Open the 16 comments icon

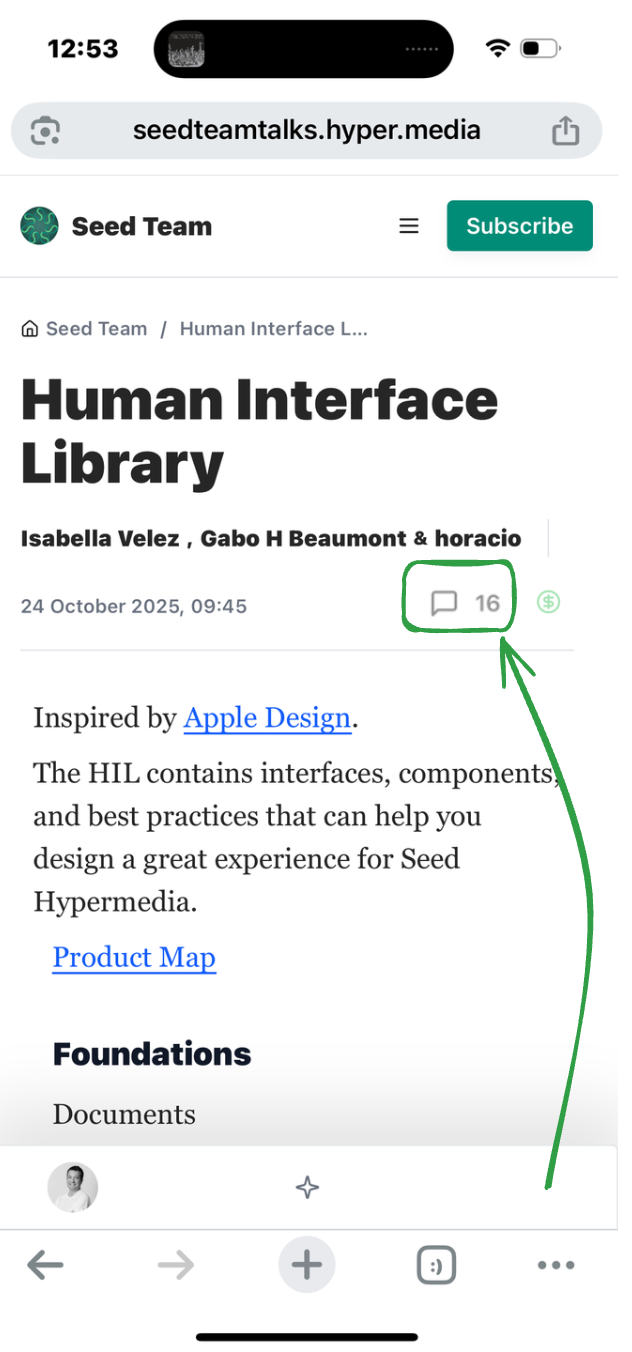click(x=445, y=603)
